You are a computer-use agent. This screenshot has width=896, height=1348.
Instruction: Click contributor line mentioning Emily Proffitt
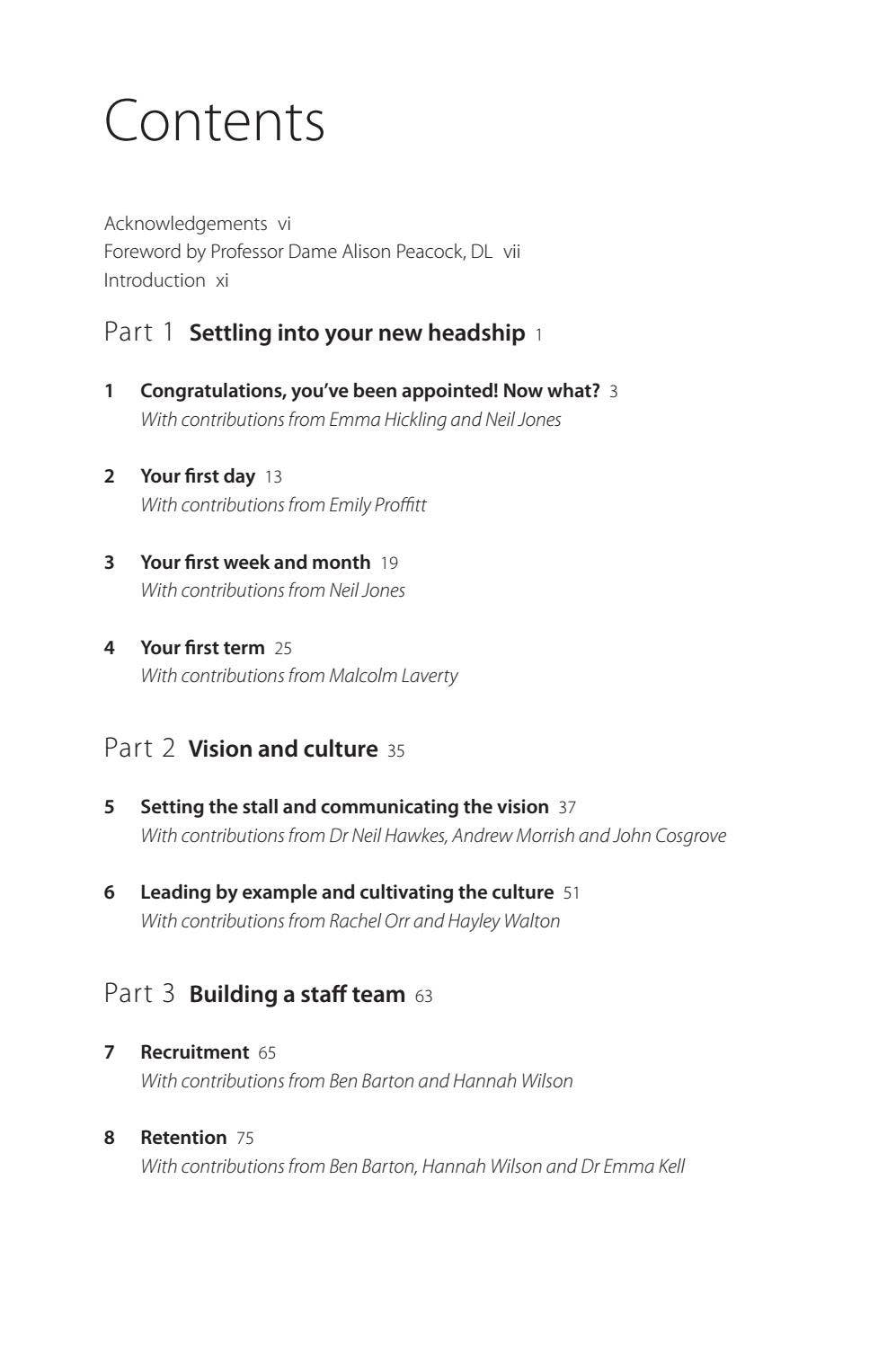283,505
